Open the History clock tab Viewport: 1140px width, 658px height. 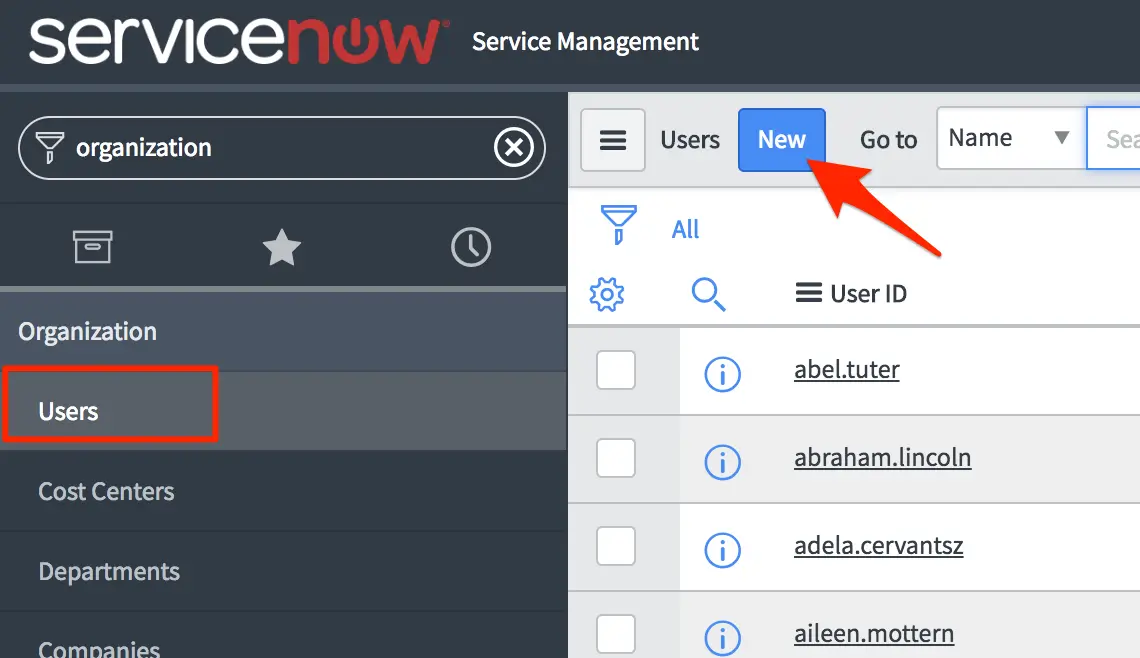(471, 247)
